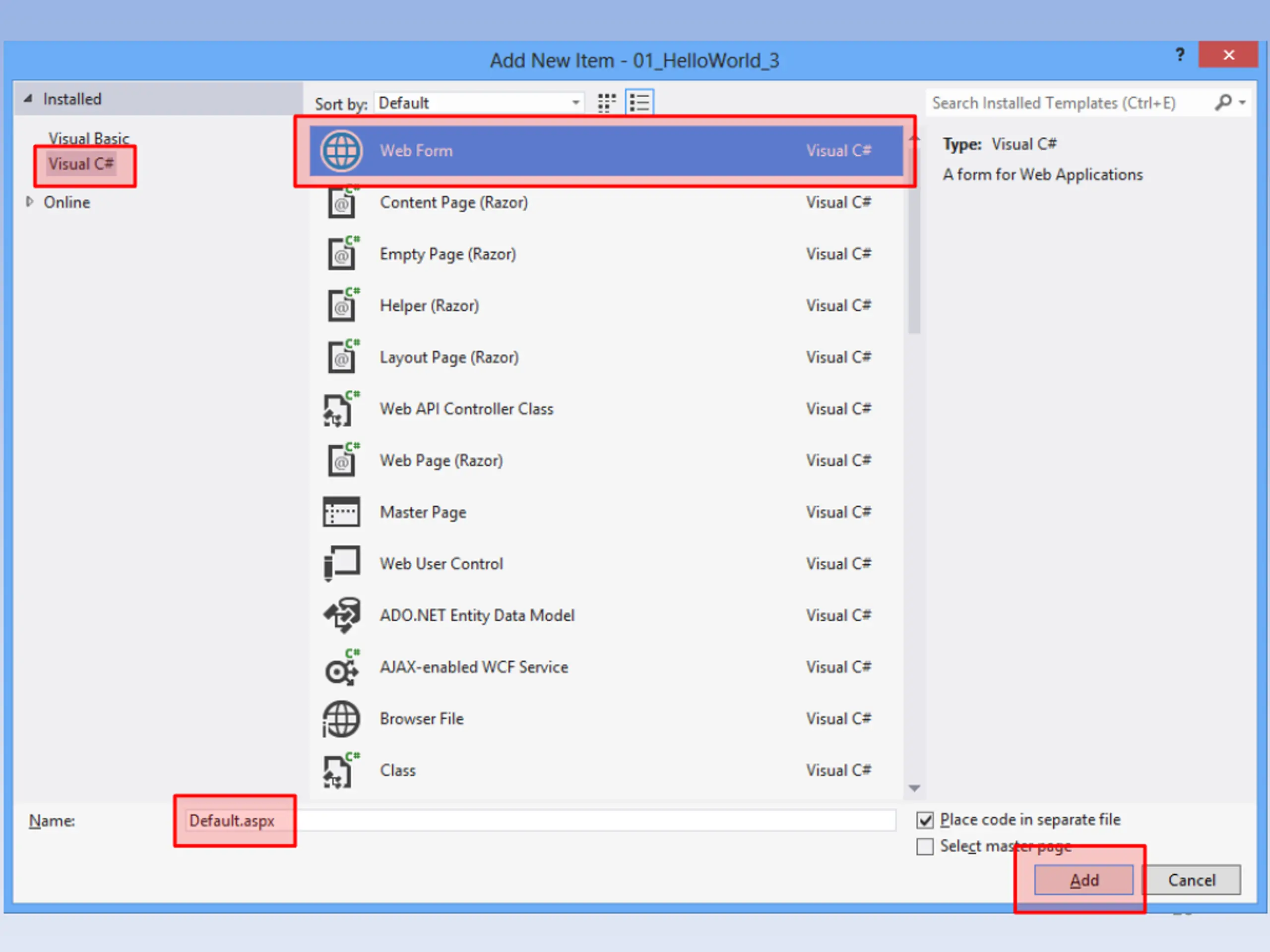Select the AJAX-enabled WCF Service label
Screen dimensions: 1270x952
click(474, 667)
